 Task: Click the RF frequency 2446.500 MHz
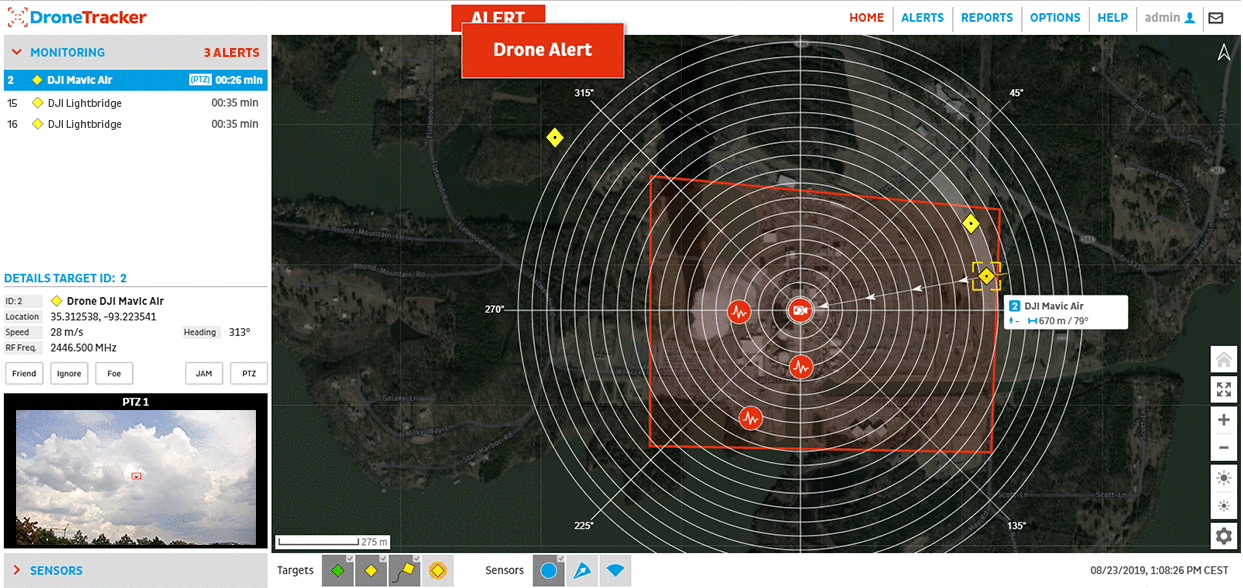(84, 348)
